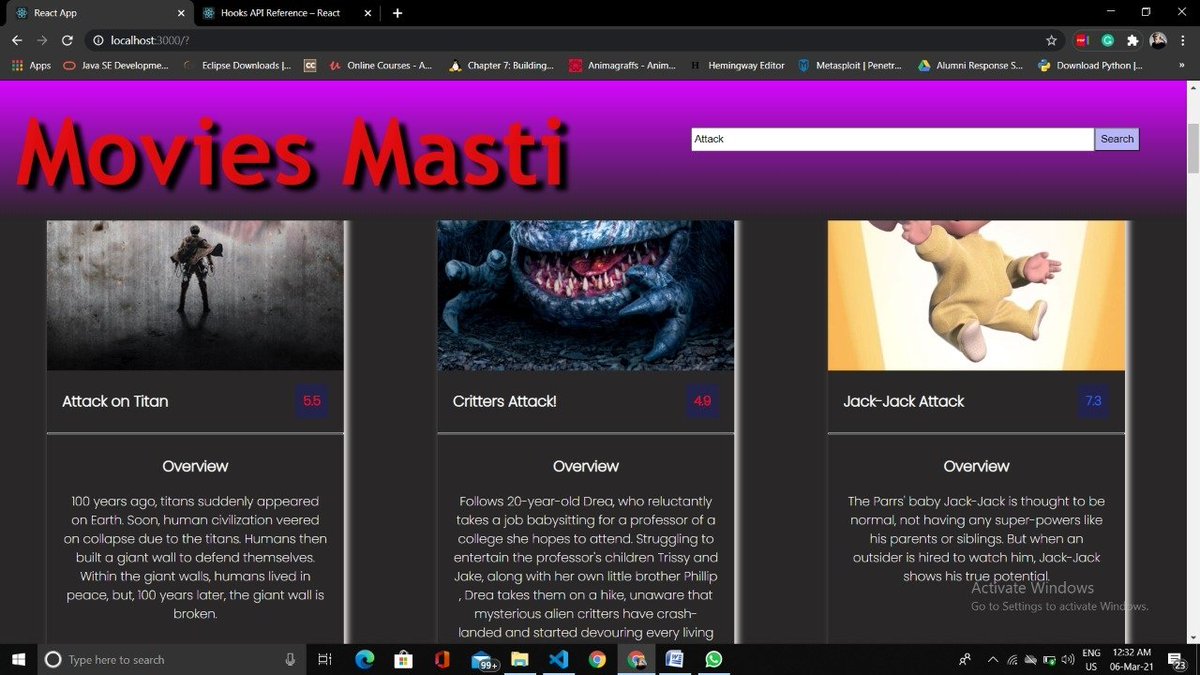
Task: Click the 7.3 rating badge
Action: point(1093,401)
